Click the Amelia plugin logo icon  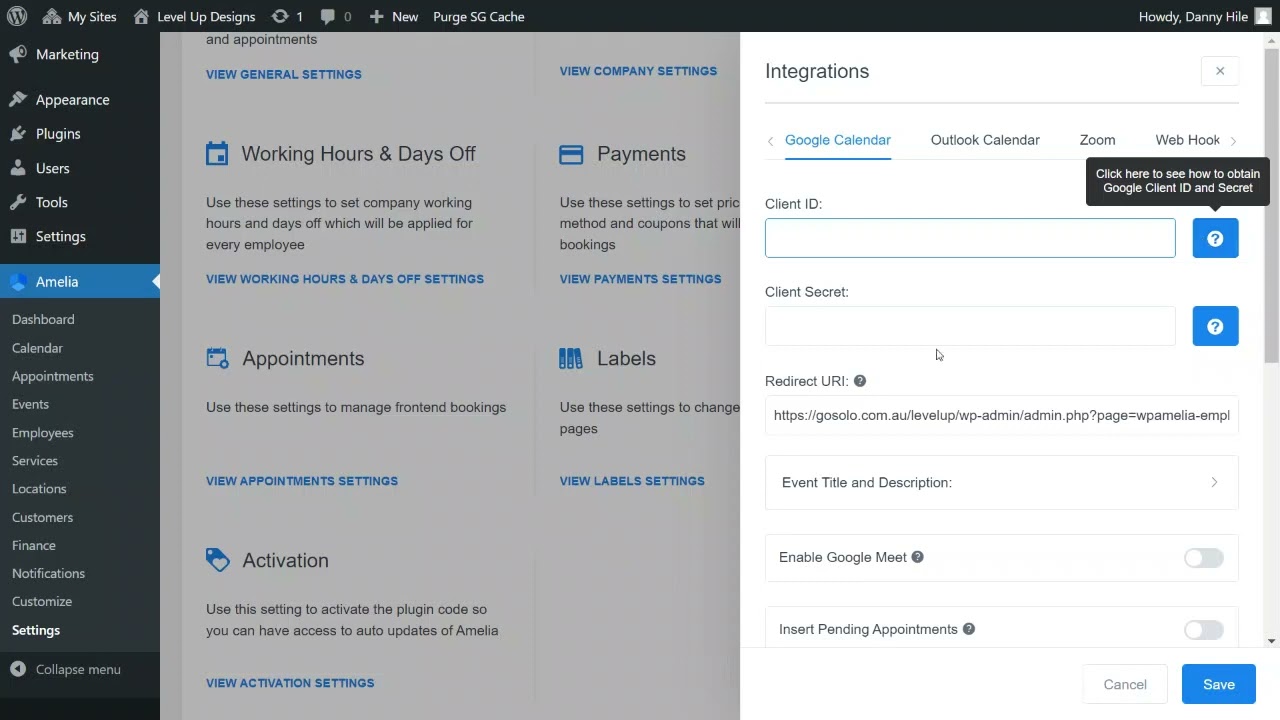click(x=18, y=282)
